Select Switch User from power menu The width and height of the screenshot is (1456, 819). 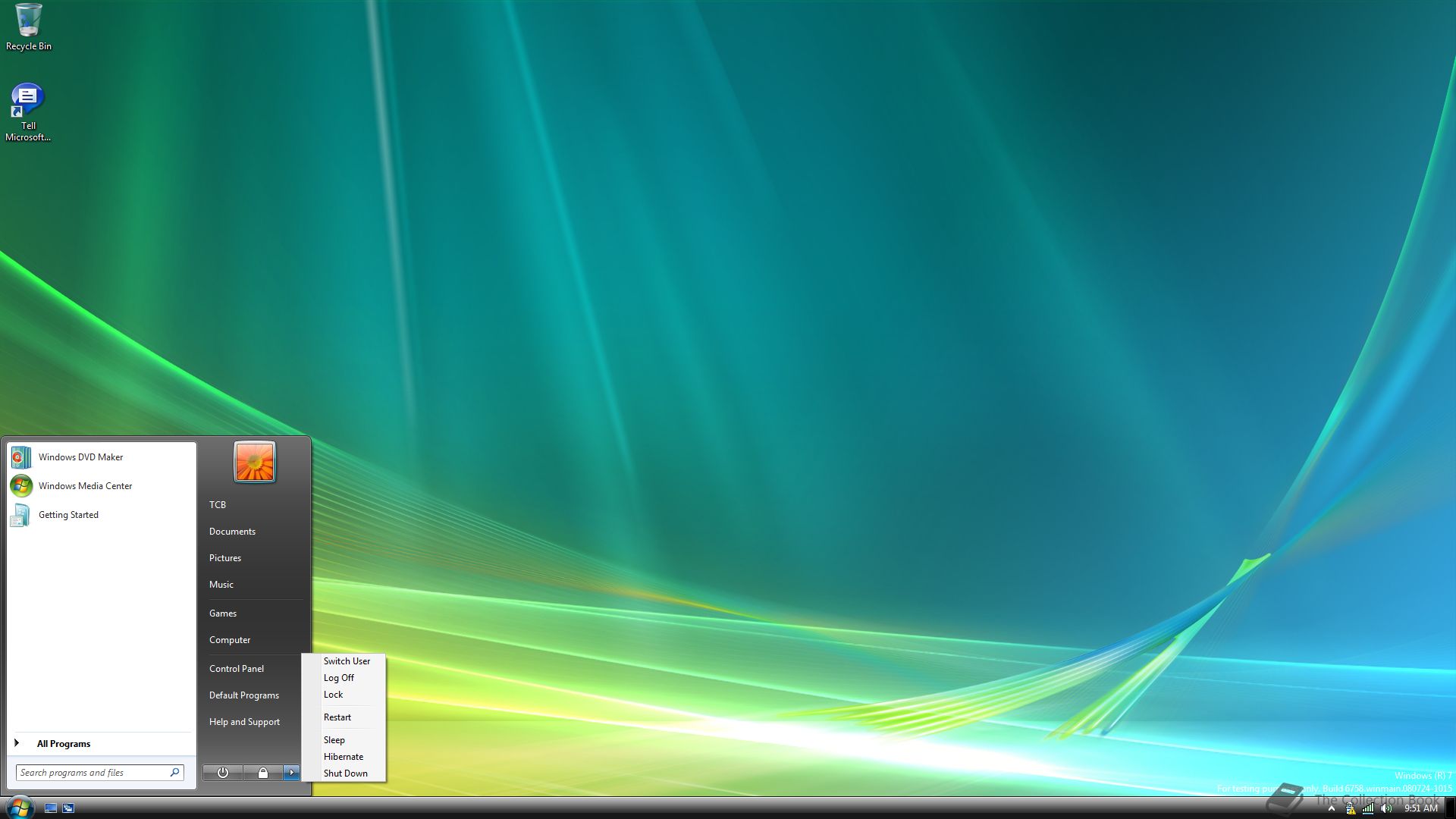point(347,661)
